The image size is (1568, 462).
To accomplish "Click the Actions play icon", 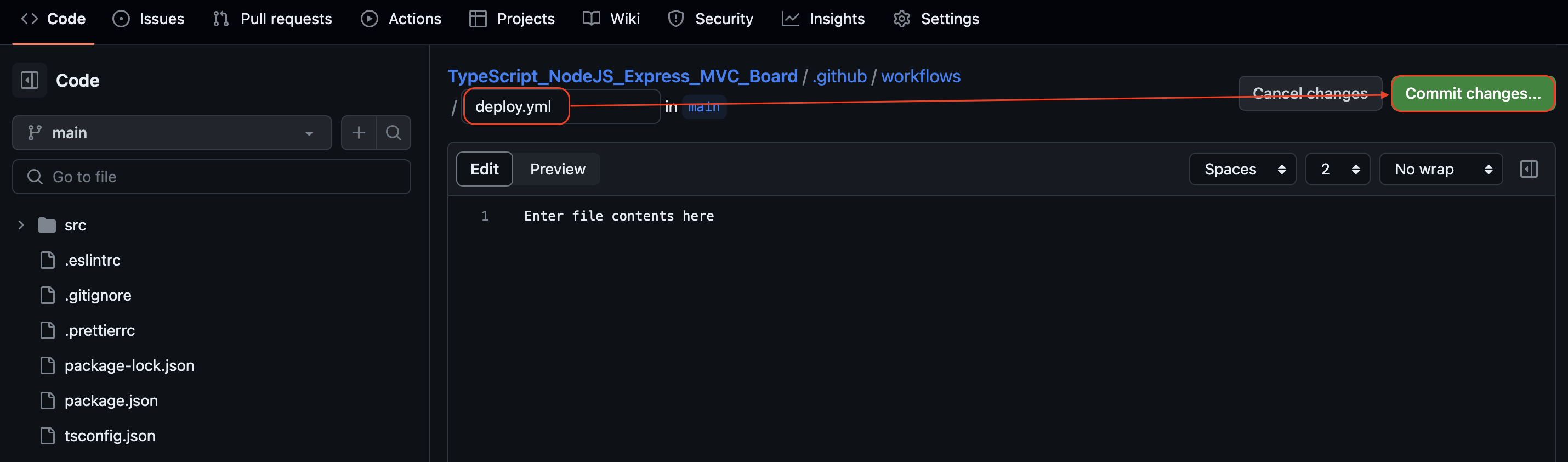I will point(369,19).
